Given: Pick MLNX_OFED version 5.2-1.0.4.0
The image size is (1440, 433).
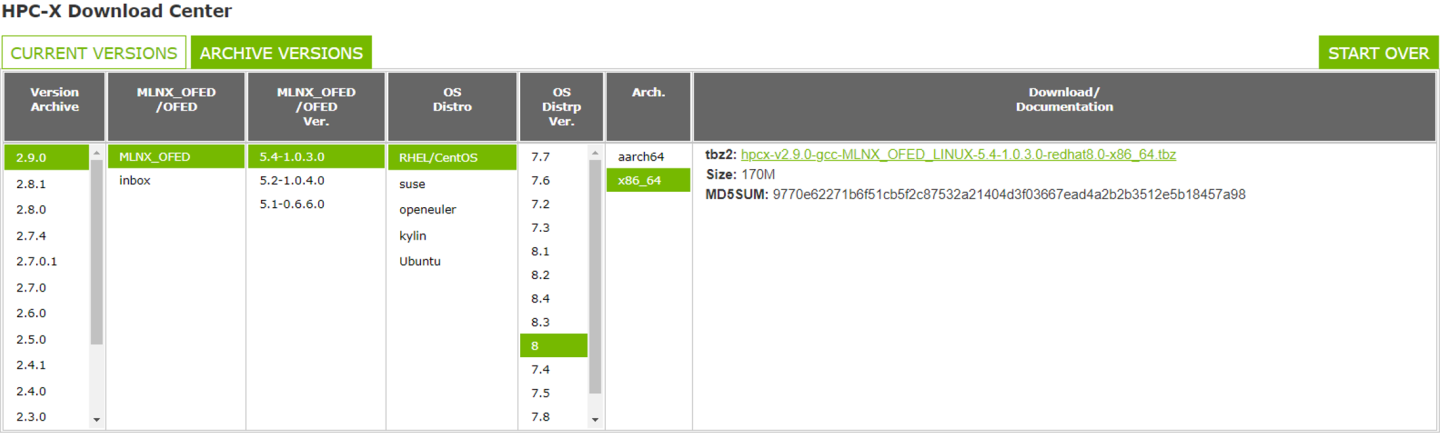Looking at the screenshot, I should pos(291,181).
